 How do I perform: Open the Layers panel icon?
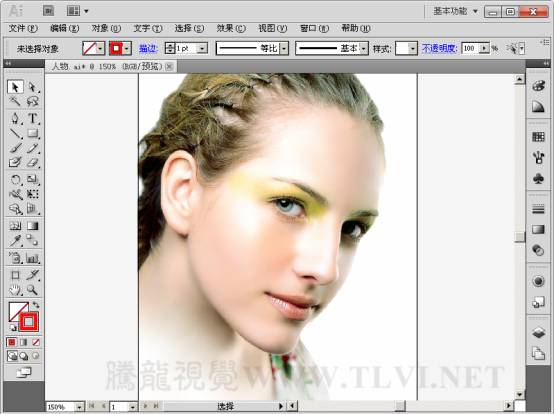click(x=538, y=332)
